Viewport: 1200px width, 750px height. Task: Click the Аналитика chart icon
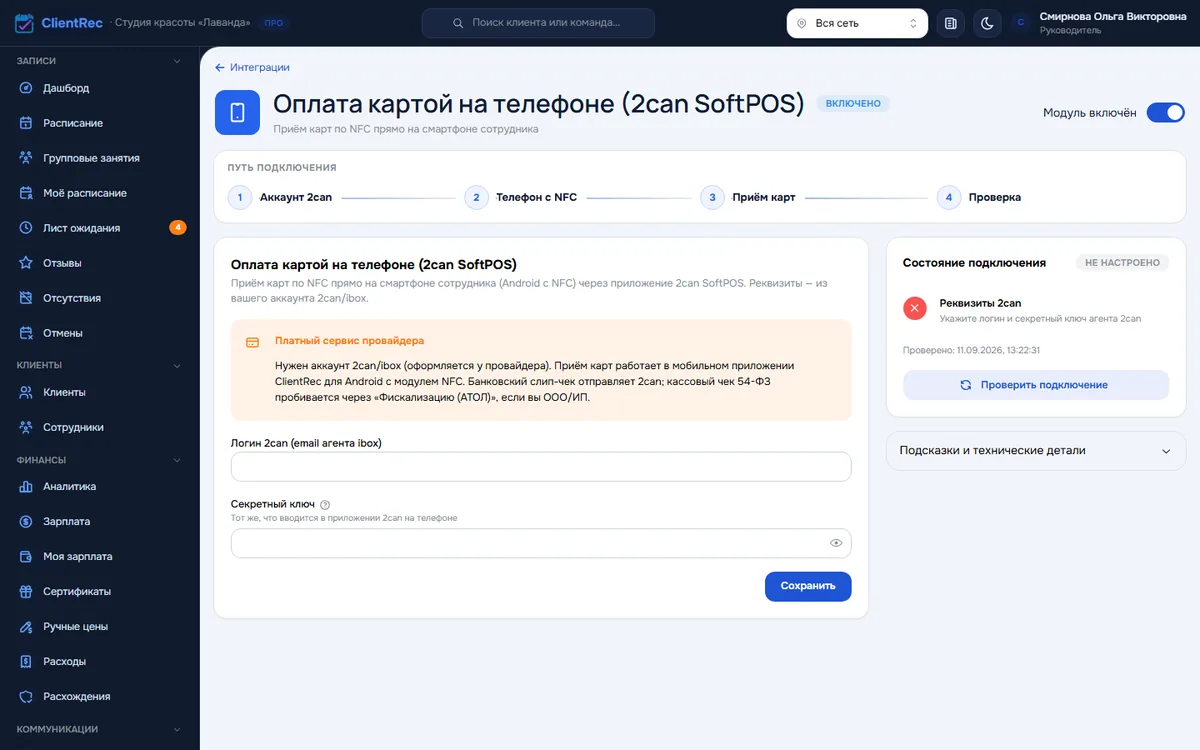coord(27,487)
